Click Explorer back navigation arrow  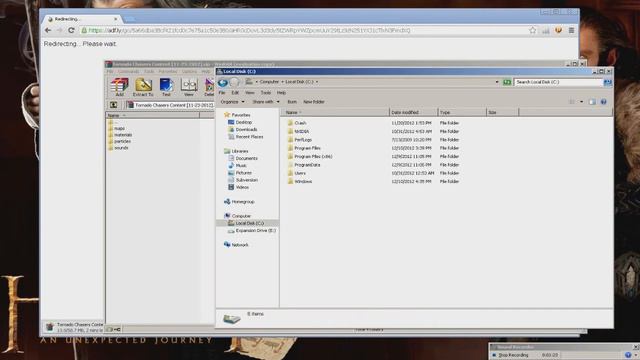(x=223, y=83)
